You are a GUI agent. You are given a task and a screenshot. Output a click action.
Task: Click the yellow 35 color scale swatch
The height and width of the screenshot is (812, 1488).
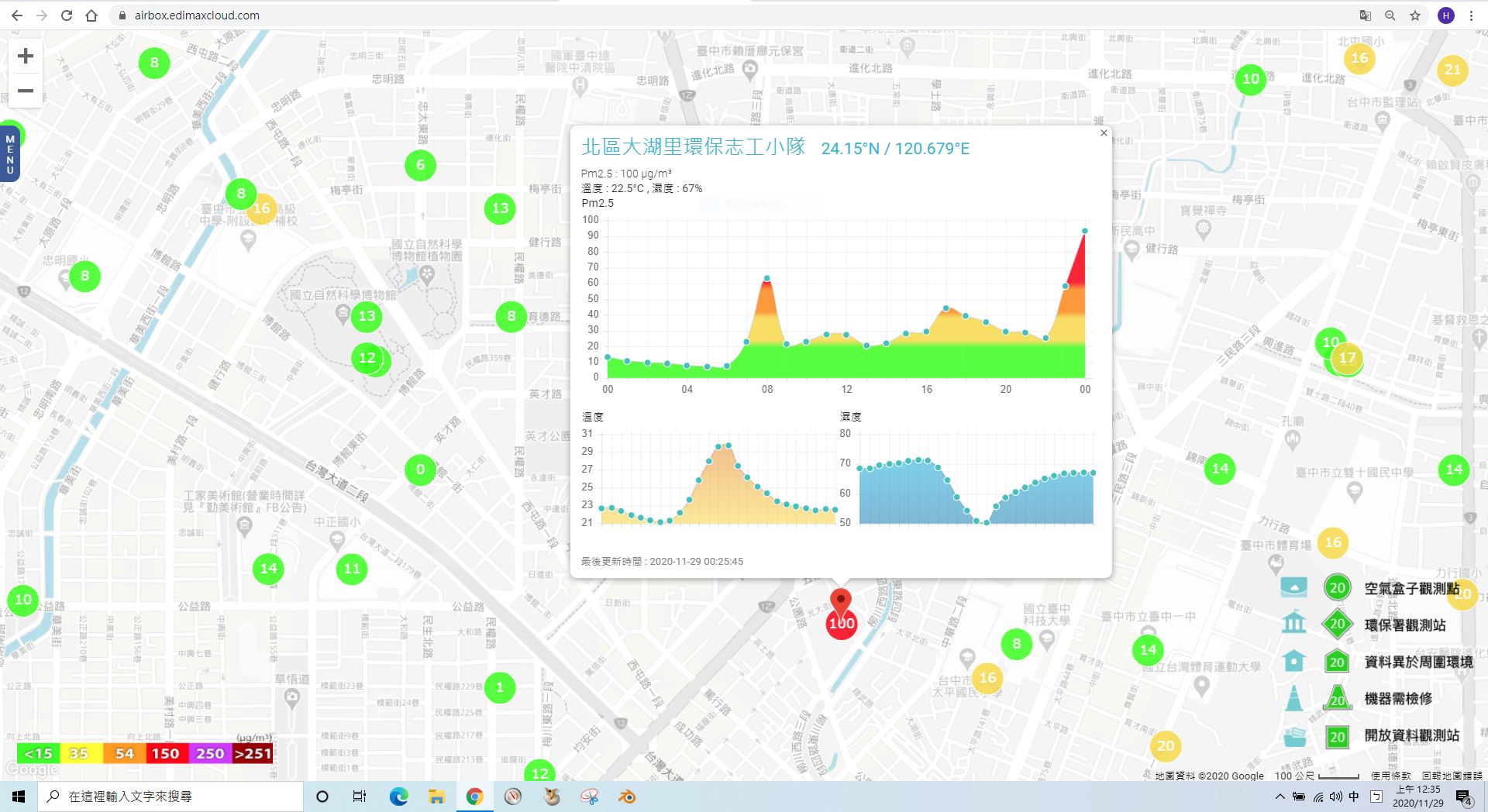80,753
